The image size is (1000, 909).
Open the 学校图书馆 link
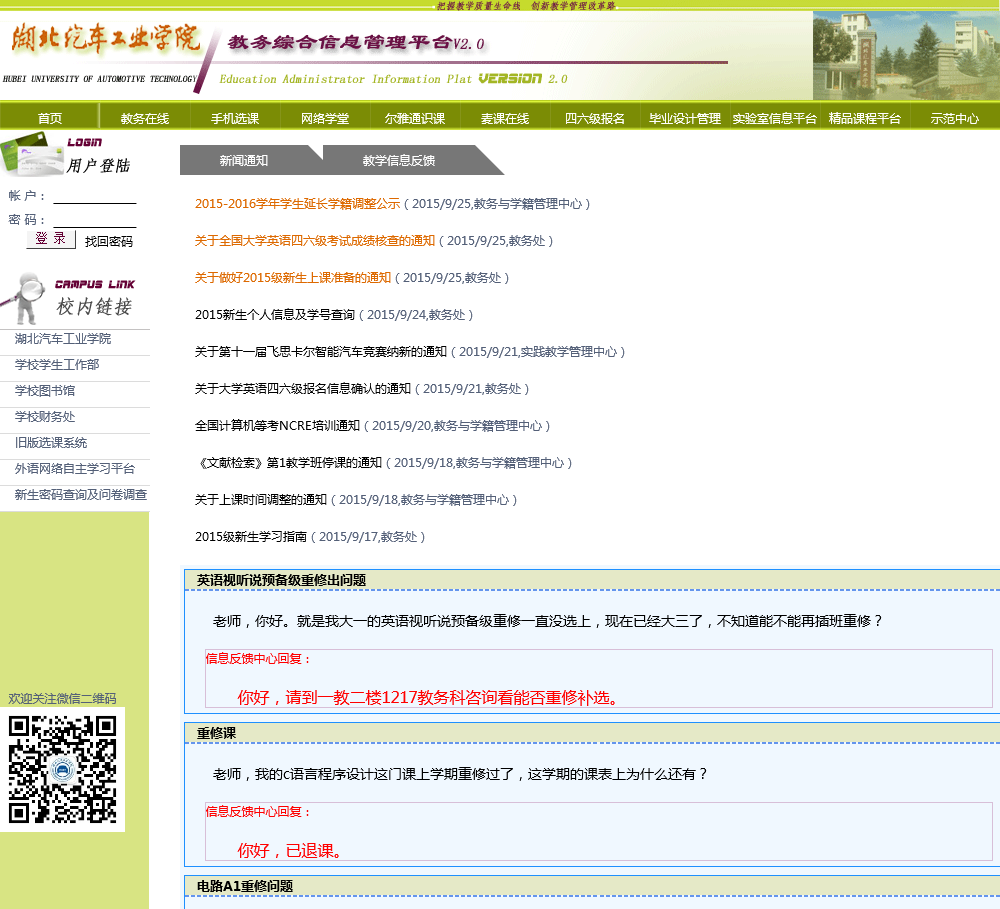tap(45, 391)
